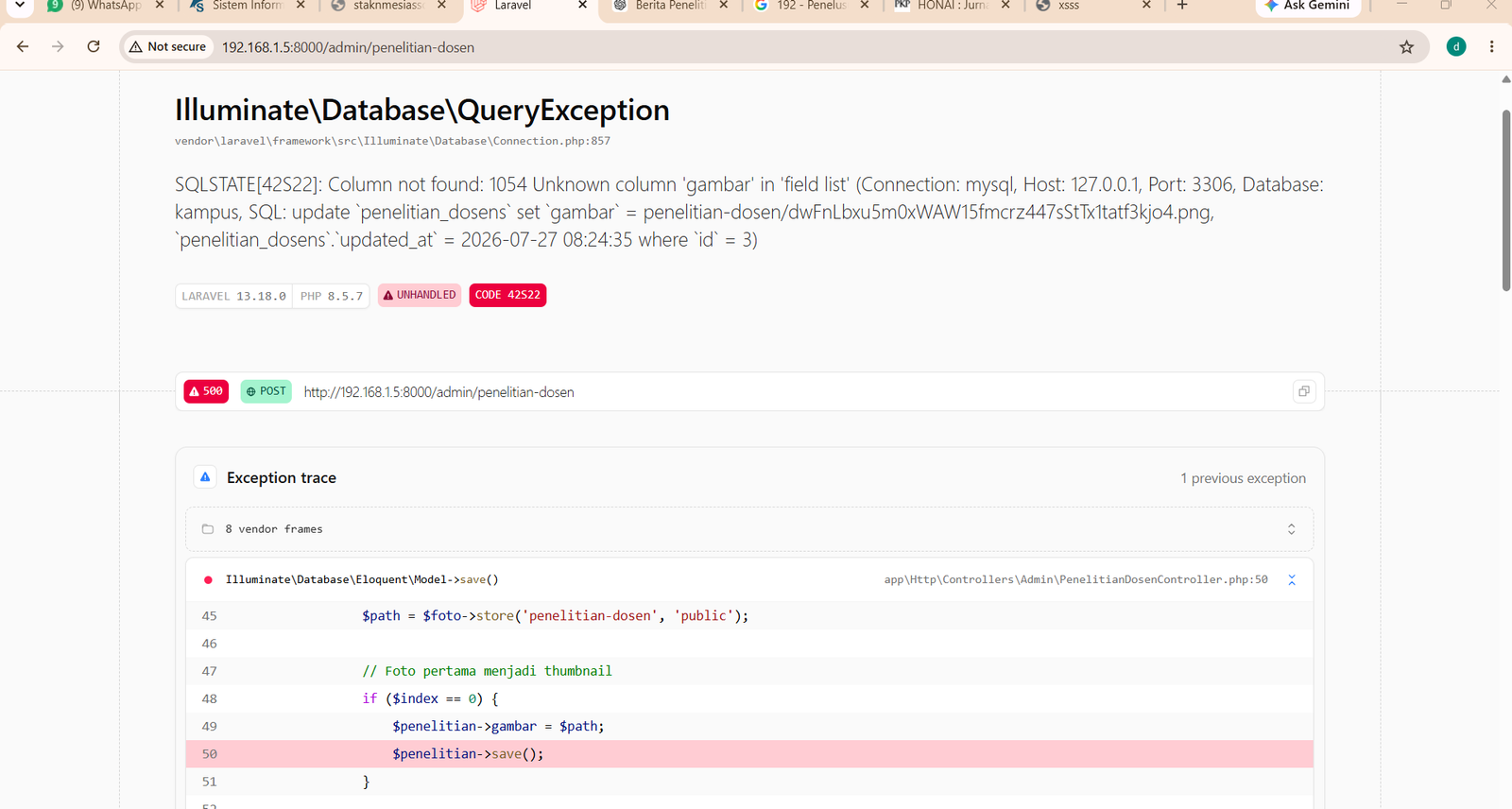Click the request URL admin/penelitian-dosen text
This screenshot has width=1512, height=809.
(x=438, y=392)
